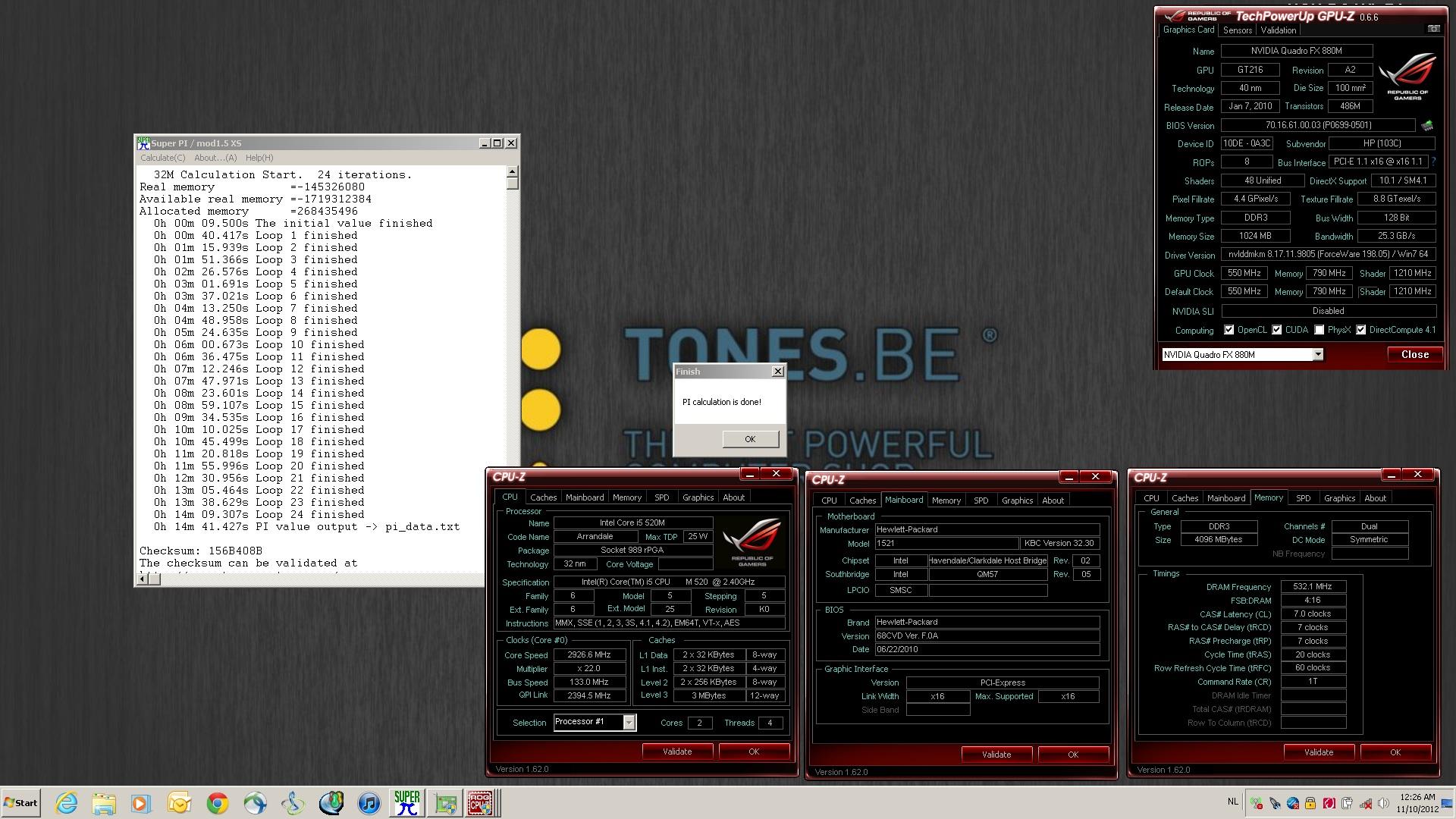Toggle the OpenCL checkbox in GPU-Z
The width and height of the screenshot is (1456, 819).
1229,330
